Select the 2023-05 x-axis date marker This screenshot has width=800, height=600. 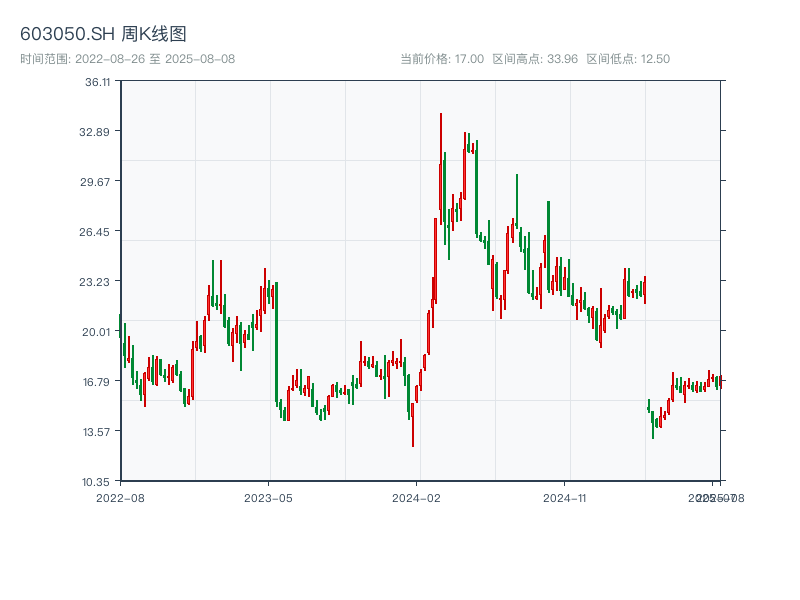[x=269, y=497]
